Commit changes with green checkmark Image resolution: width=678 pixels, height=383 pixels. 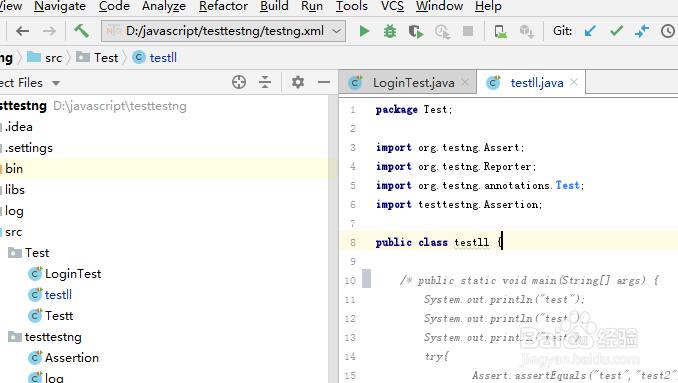(616, 31)
